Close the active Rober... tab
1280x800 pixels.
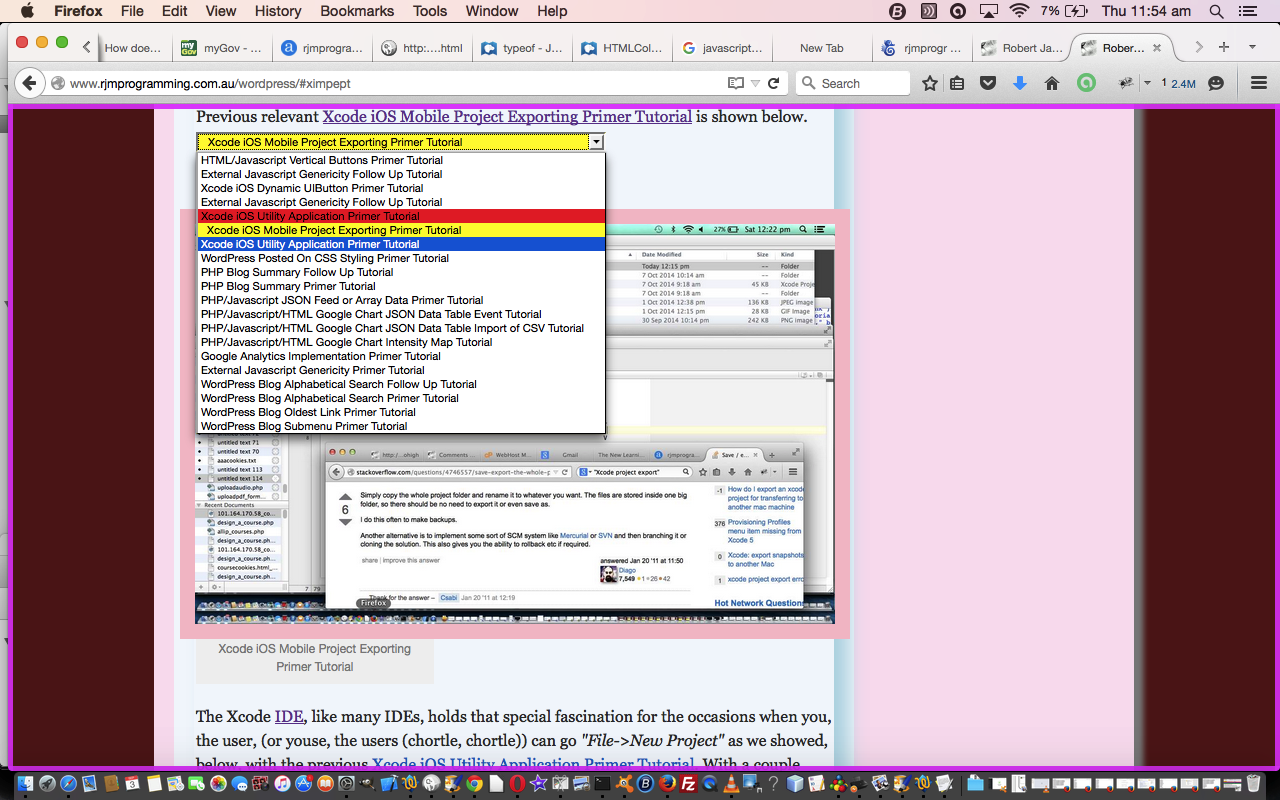tap(1157, 47)
